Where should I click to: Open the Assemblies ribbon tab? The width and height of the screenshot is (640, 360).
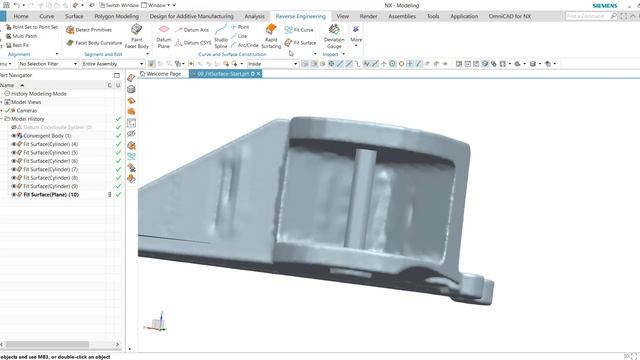(x=402, y=16)
